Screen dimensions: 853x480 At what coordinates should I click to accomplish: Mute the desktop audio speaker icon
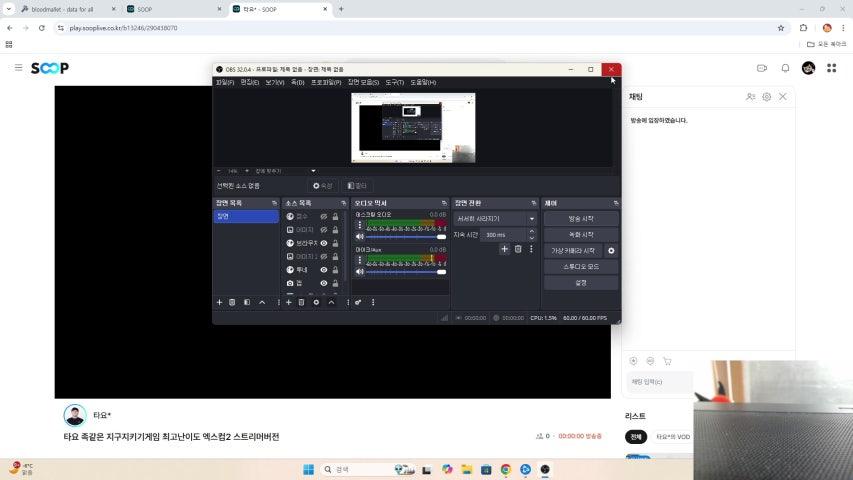click(x=360, y=237)
